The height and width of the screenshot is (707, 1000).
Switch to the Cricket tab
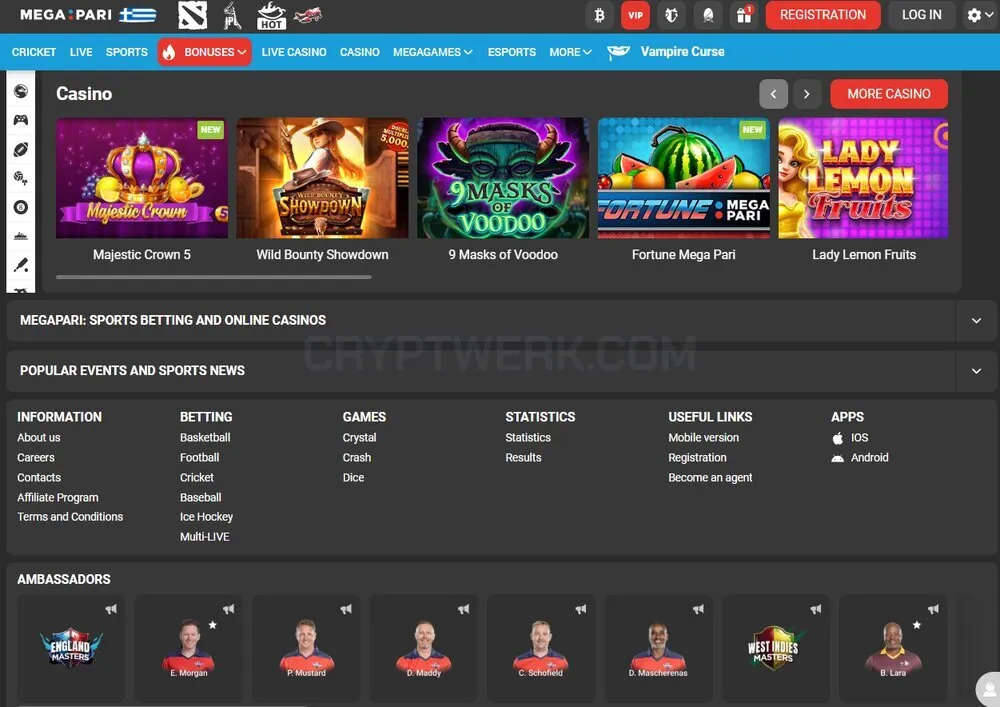click(x=34, y=52)
